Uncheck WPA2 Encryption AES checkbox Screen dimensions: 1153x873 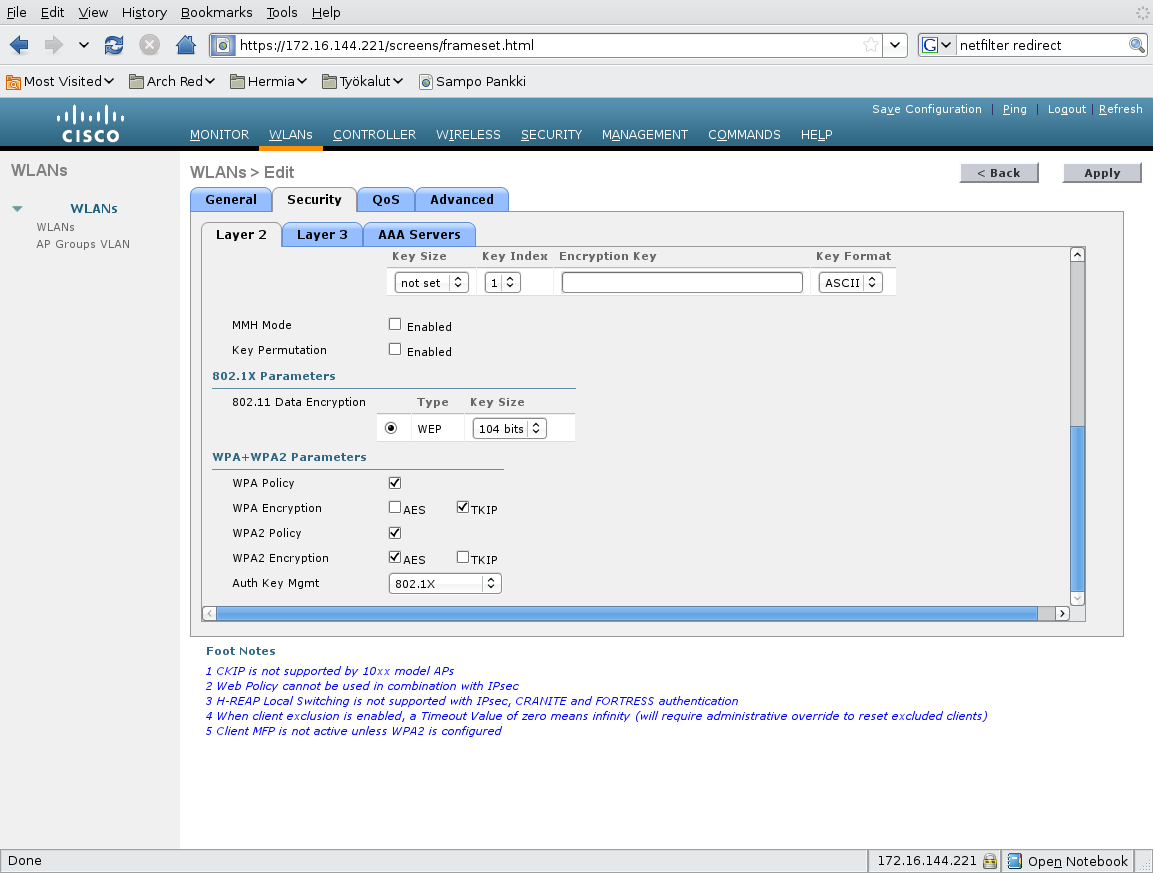(395, 557)
